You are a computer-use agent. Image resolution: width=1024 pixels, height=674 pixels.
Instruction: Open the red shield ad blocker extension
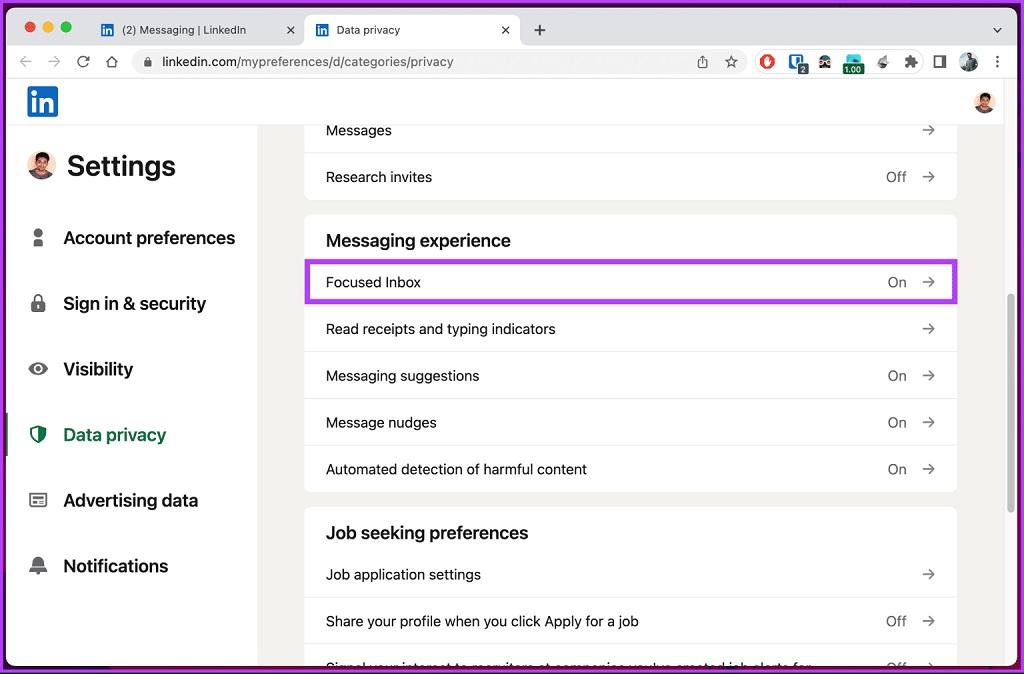[x=768, y=62]
